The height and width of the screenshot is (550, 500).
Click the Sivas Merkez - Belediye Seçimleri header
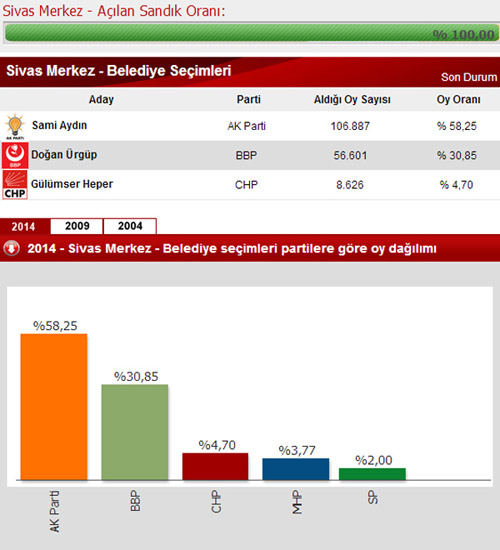pos(119,71)
